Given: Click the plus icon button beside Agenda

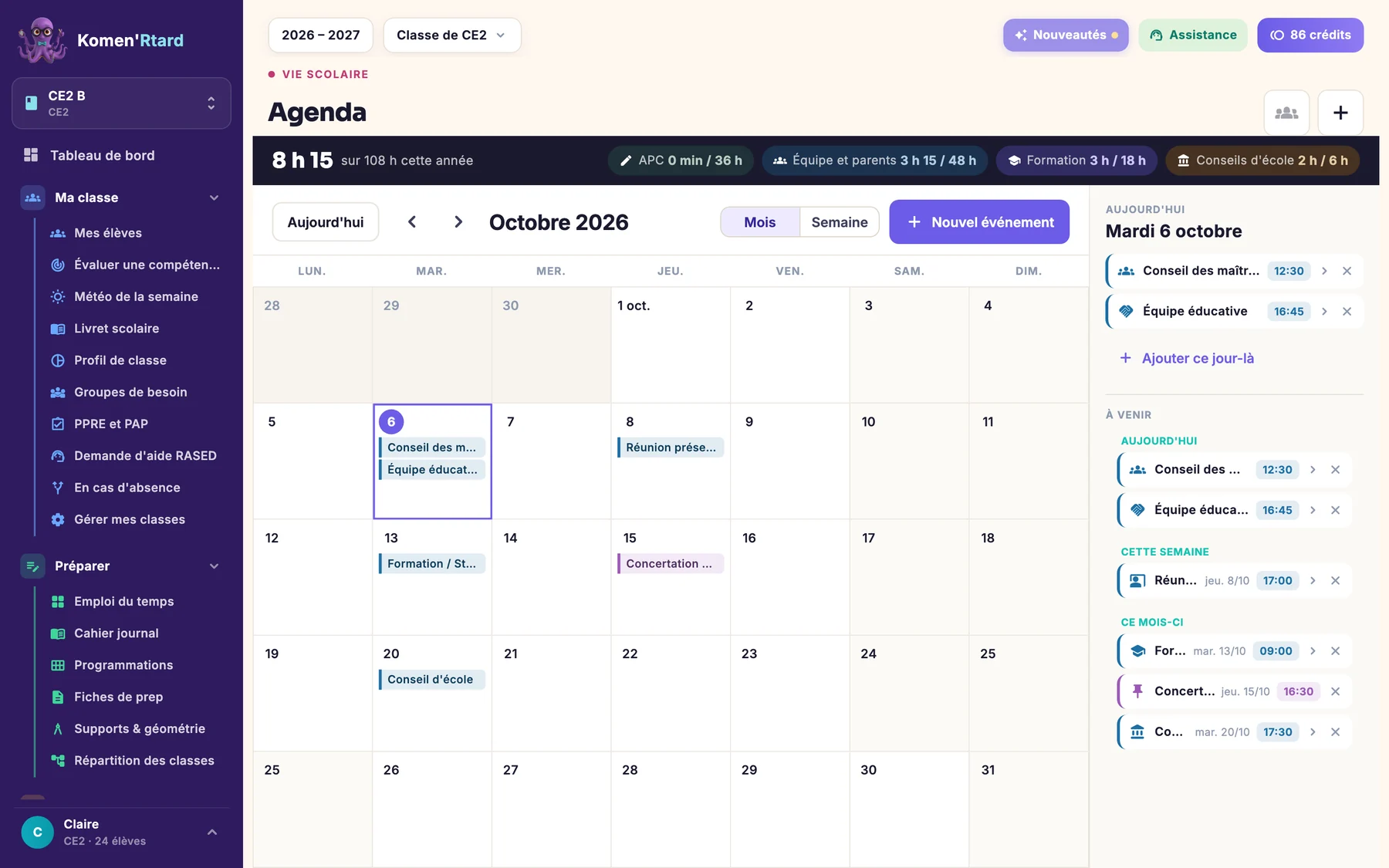Looking at the screenshot, I should (x=1340, y=113).
